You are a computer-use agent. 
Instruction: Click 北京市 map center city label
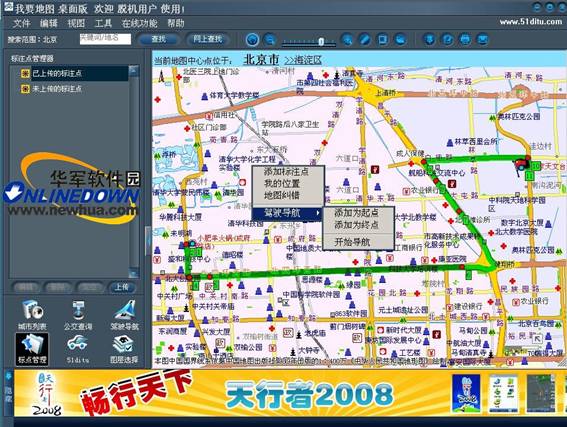pos(261,59)
